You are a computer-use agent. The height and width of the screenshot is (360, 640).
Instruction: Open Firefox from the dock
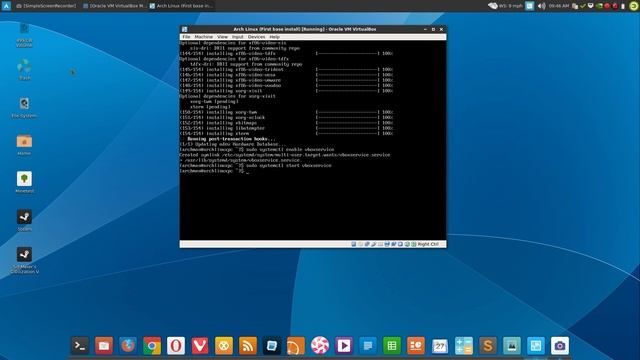click(x=128, y=346)
